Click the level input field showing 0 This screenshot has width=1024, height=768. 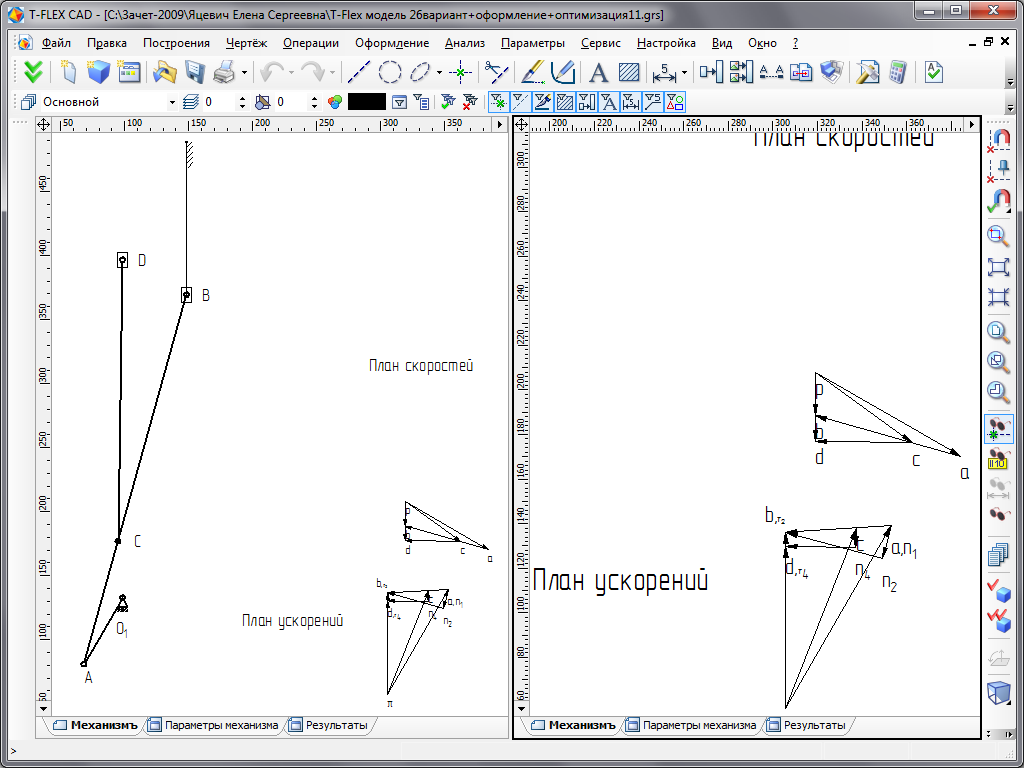point(219,103)
